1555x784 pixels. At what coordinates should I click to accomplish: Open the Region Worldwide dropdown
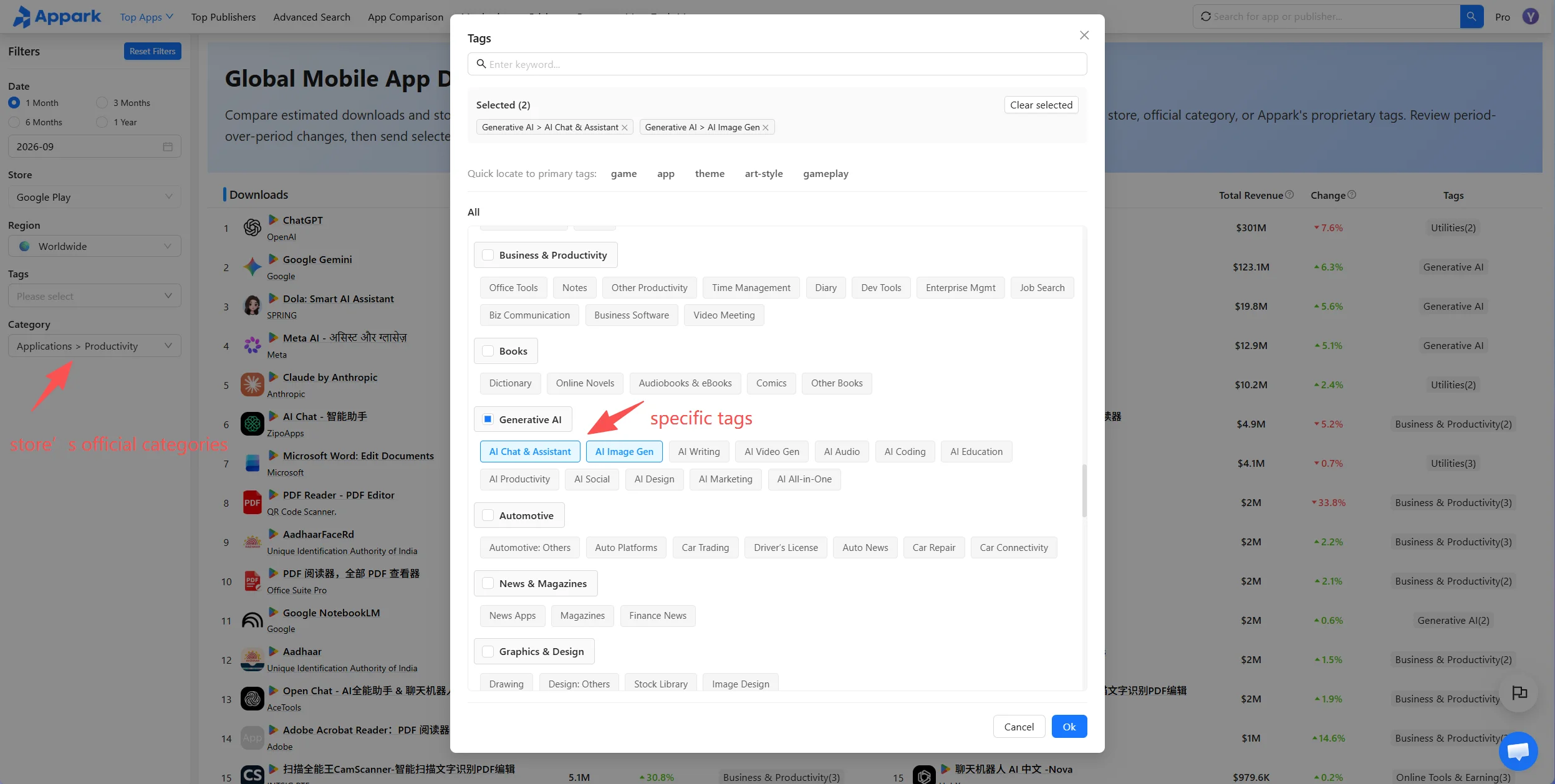(95, 246)
